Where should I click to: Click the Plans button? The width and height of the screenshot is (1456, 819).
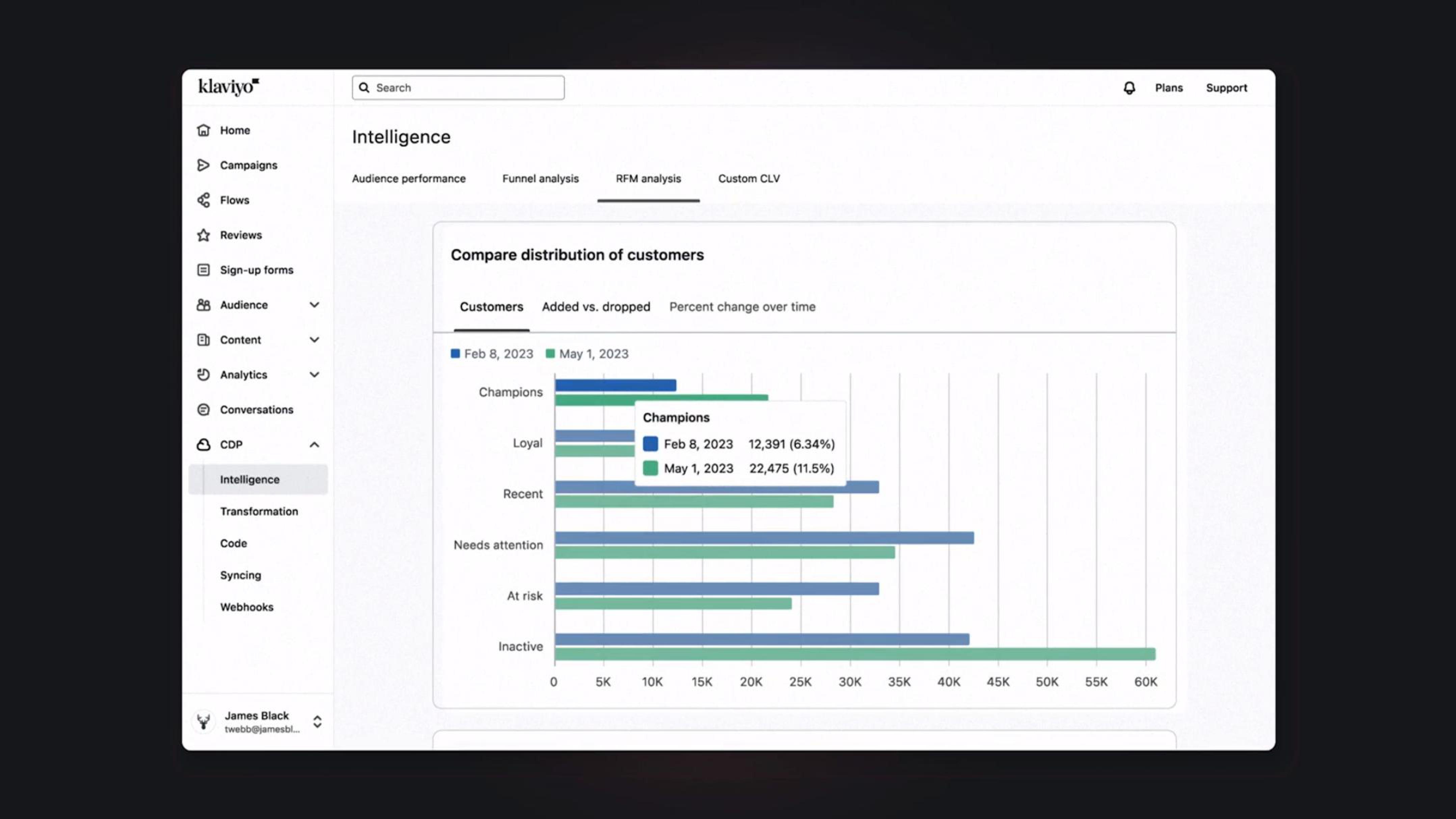click(x=1169, y=88)
